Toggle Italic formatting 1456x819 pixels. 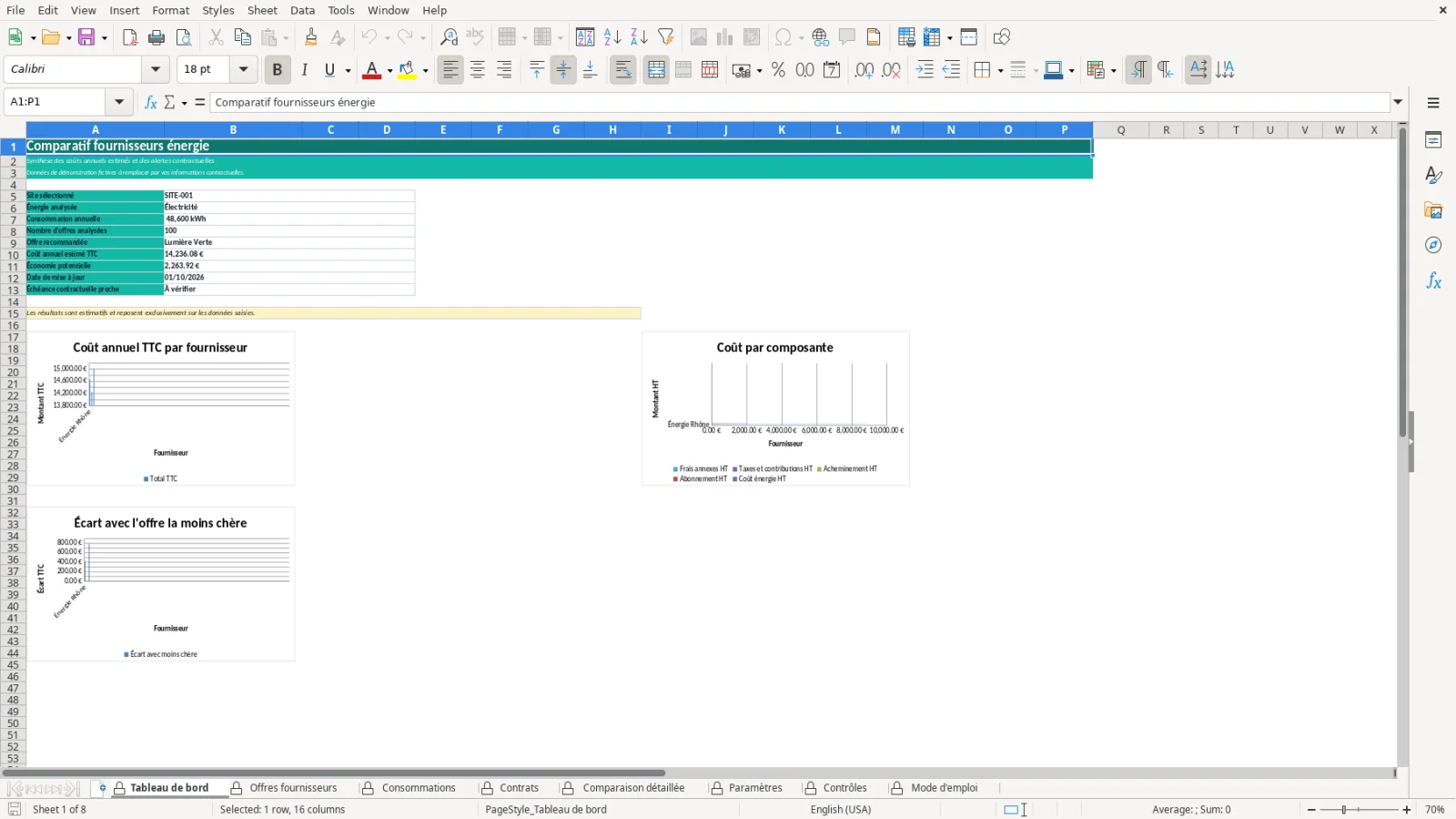(x=304, y=70)
